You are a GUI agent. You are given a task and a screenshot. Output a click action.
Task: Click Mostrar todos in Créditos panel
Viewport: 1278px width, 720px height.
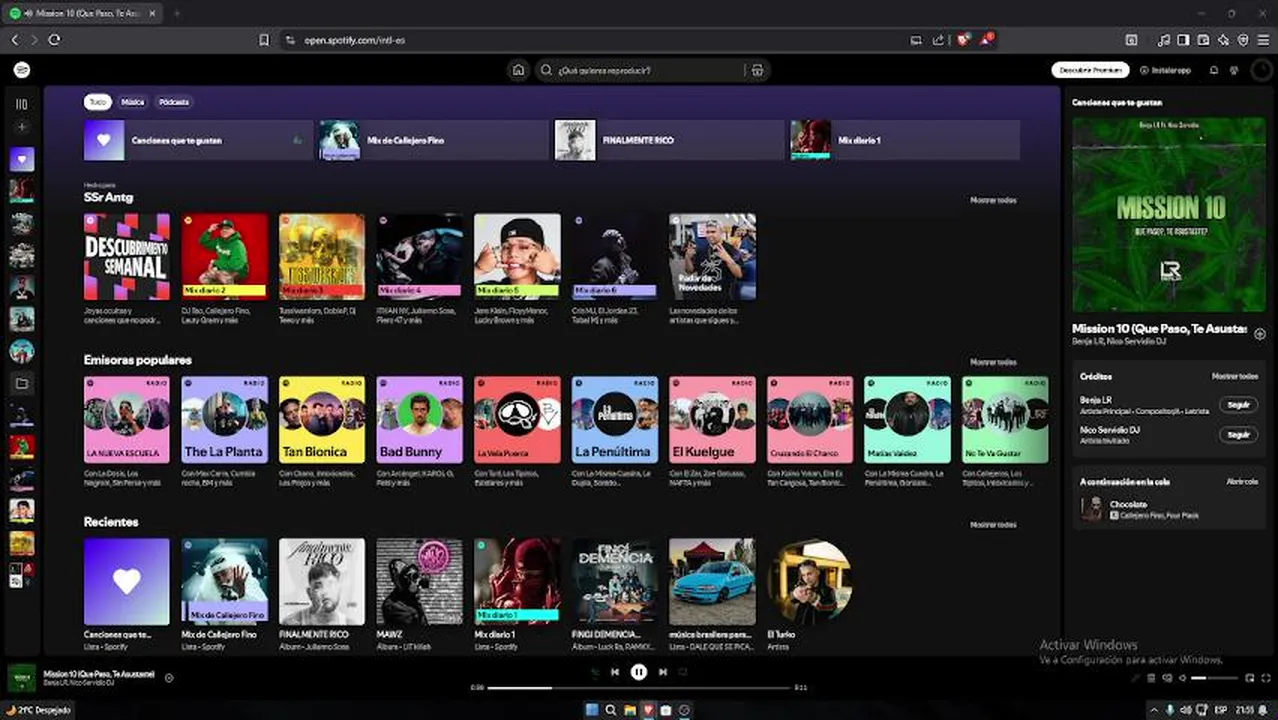[1235, 377]
